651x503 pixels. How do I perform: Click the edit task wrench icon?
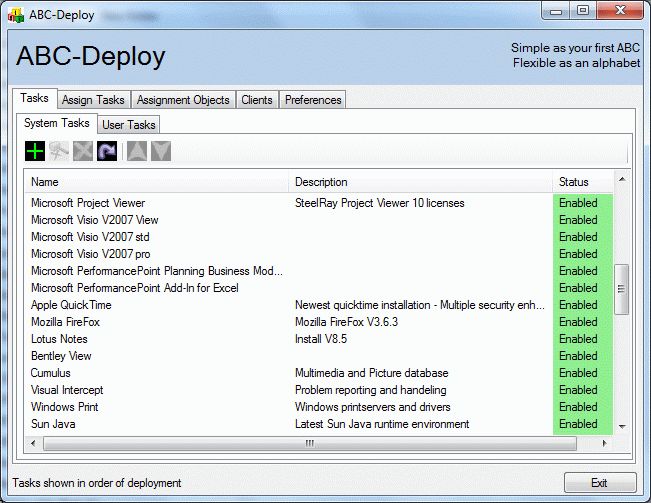[x=59, y=151]
